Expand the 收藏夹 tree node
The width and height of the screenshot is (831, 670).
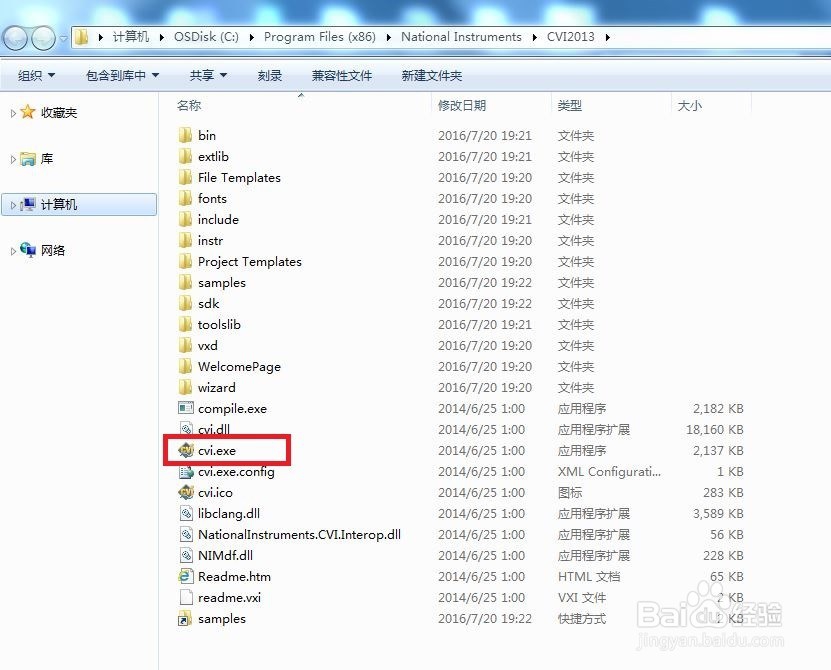pos(13,113)
